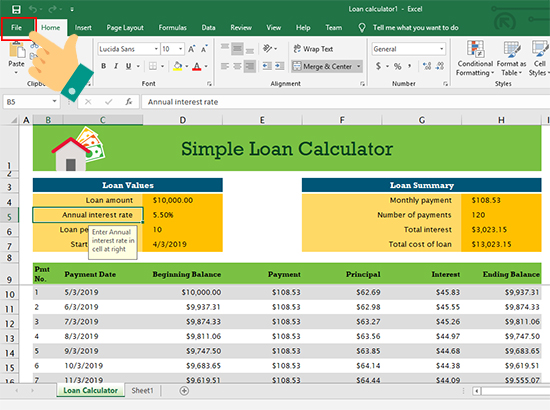Click the Decrease Decimal icon
The width and height of the screenshot is (550, 410).
coord(440,66)
